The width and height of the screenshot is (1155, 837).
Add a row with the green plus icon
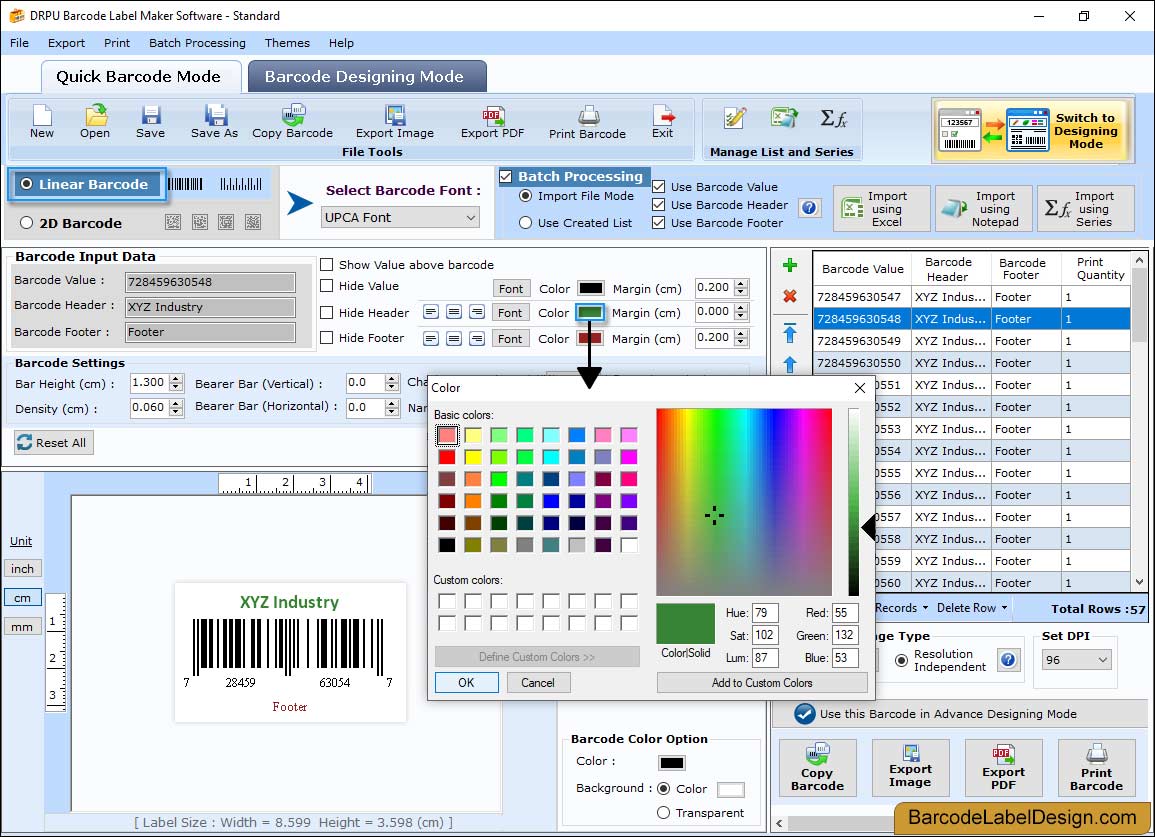[x=790, y=265]
